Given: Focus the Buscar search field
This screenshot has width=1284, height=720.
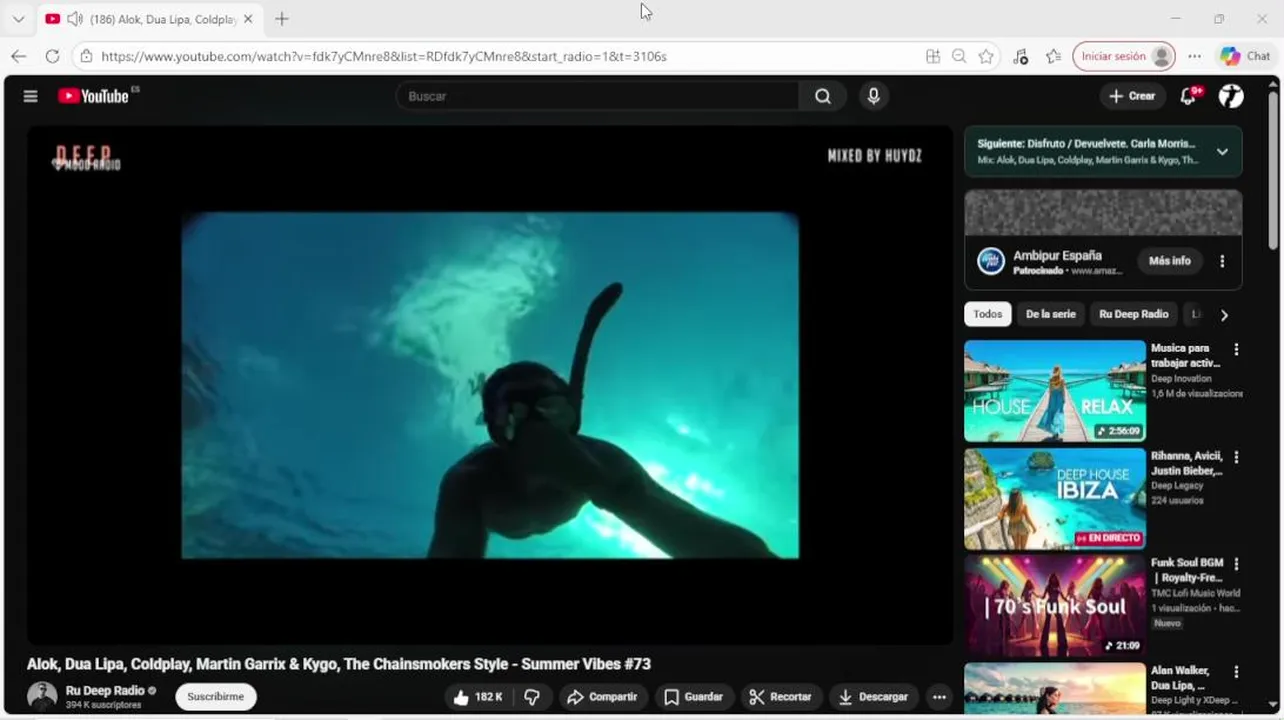Looking at the screenshot, I should [598, 96].
